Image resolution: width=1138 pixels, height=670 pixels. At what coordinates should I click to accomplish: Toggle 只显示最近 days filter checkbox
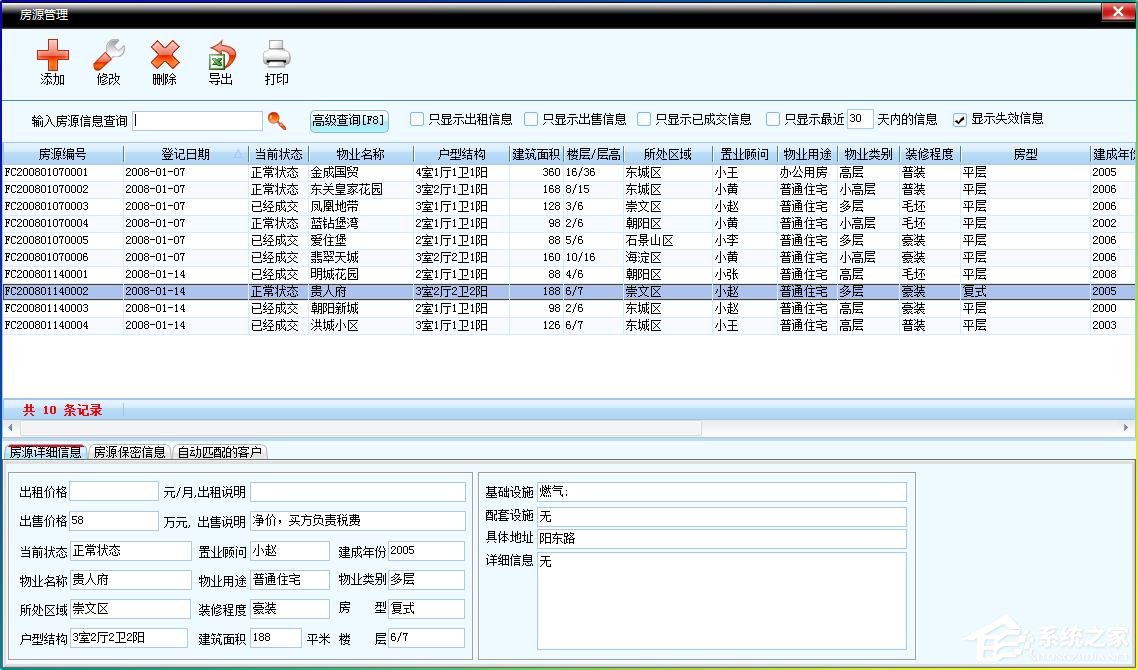tap(773, 119)
